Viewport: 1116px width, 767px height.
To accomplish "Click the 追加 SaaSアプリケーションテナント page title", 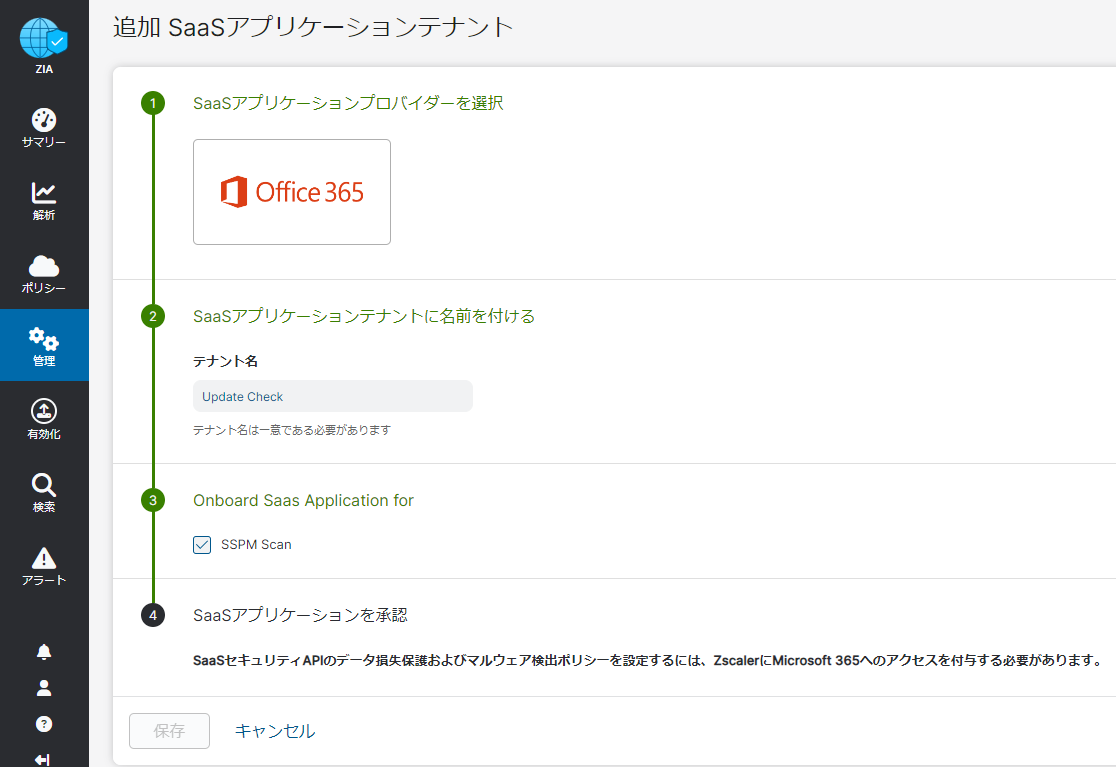I will click(313, 27).
